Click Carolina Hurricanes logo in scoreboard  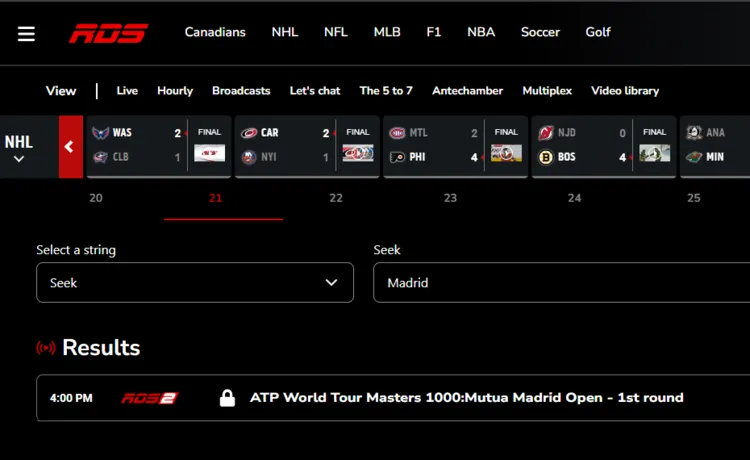[249, 132]
